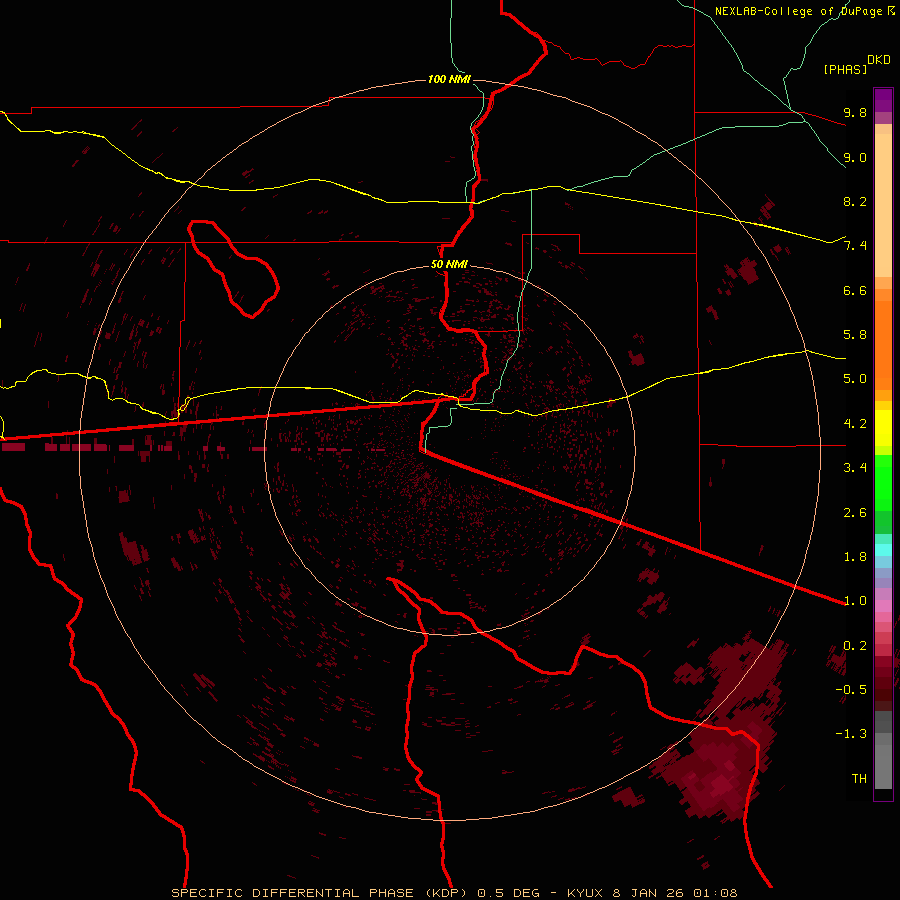The image size is (900, 900).
Task: Click the 100 NMI range ring label
Action: pyautogui.click(x=449, y=79)
